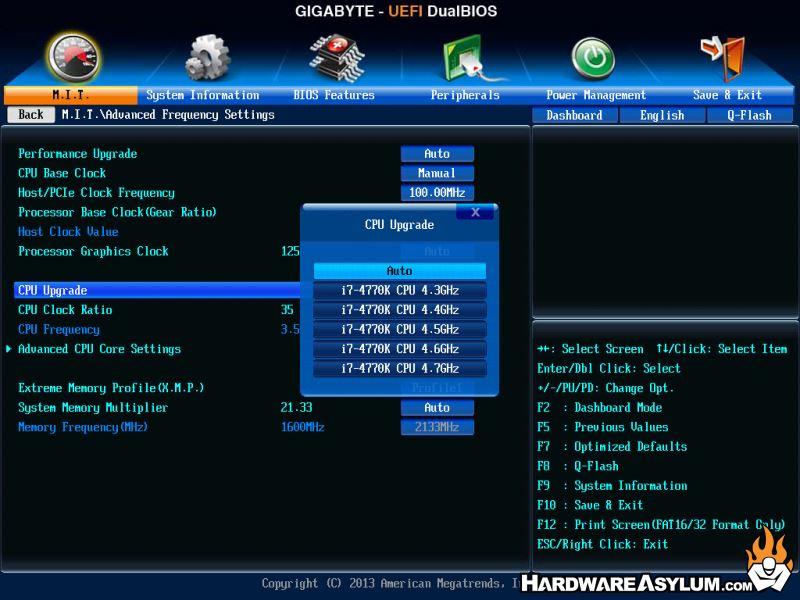The width and height of the screenshot is (800, 600).
Task: Click the F7 Optimized Defaults help line
Action: [612, 446]
